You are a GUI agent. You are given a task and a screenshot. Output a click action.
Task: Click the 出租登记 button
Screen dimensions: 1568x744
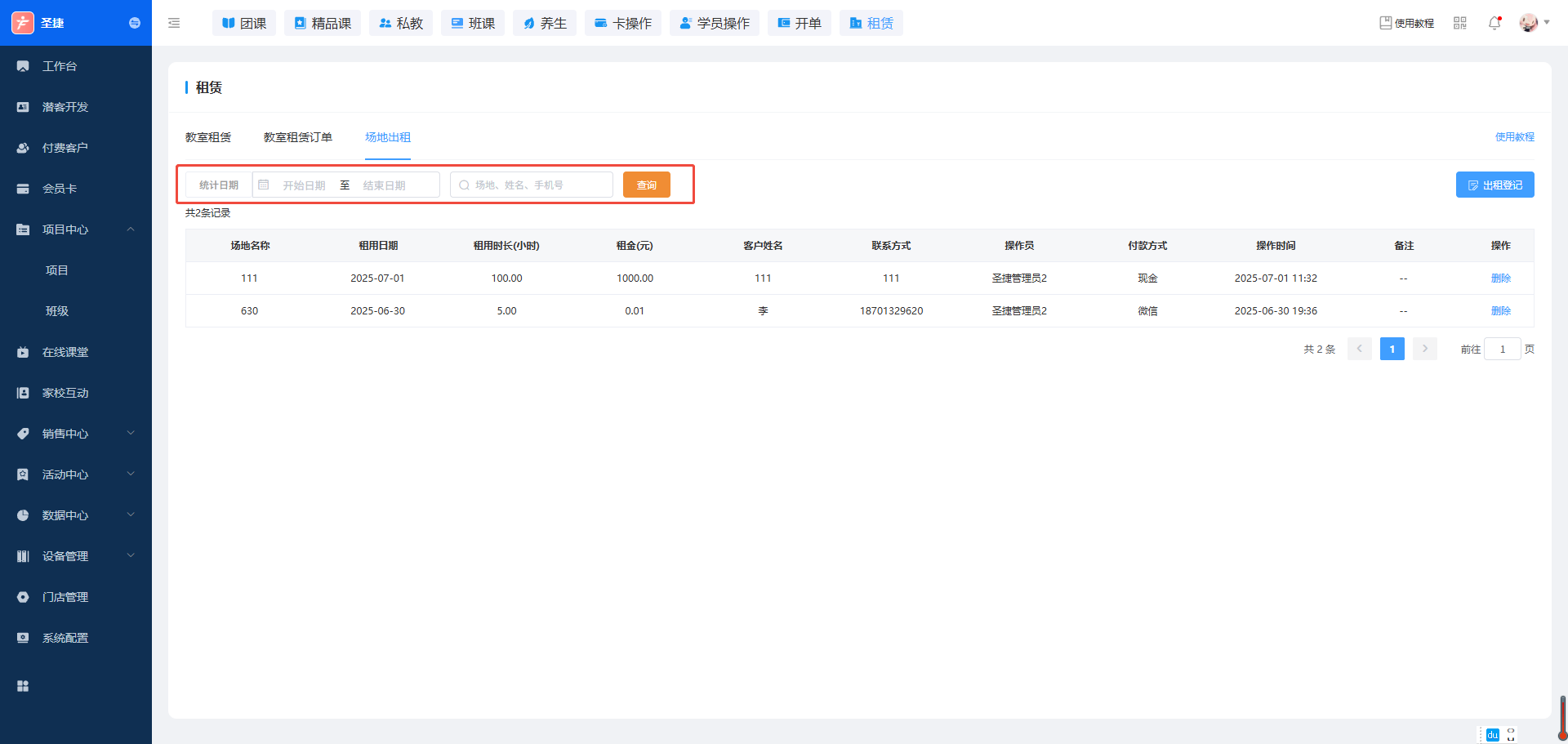click(1494, 185)
